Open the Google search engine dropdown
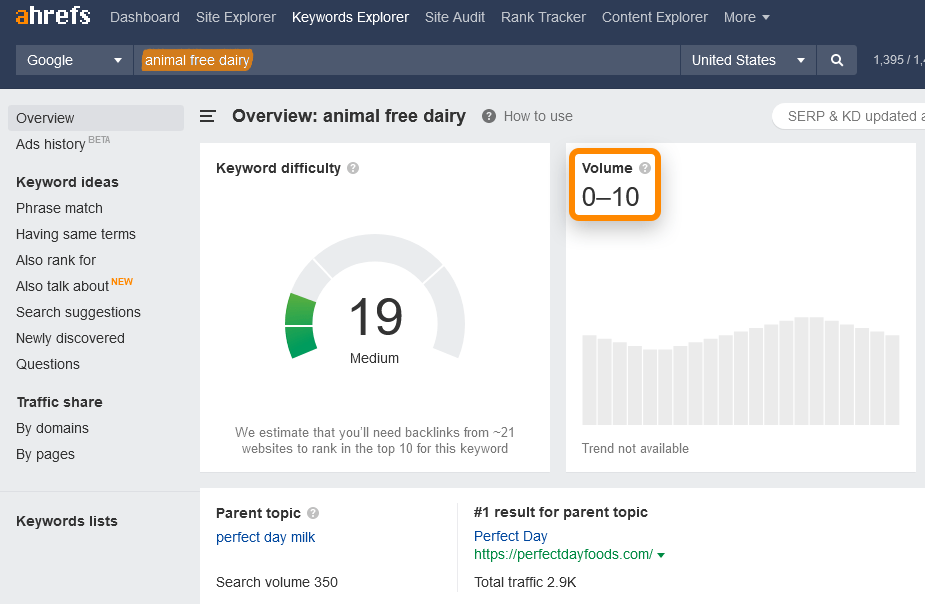The height and width of the screenshot is (604, 925). click(73, 59)
